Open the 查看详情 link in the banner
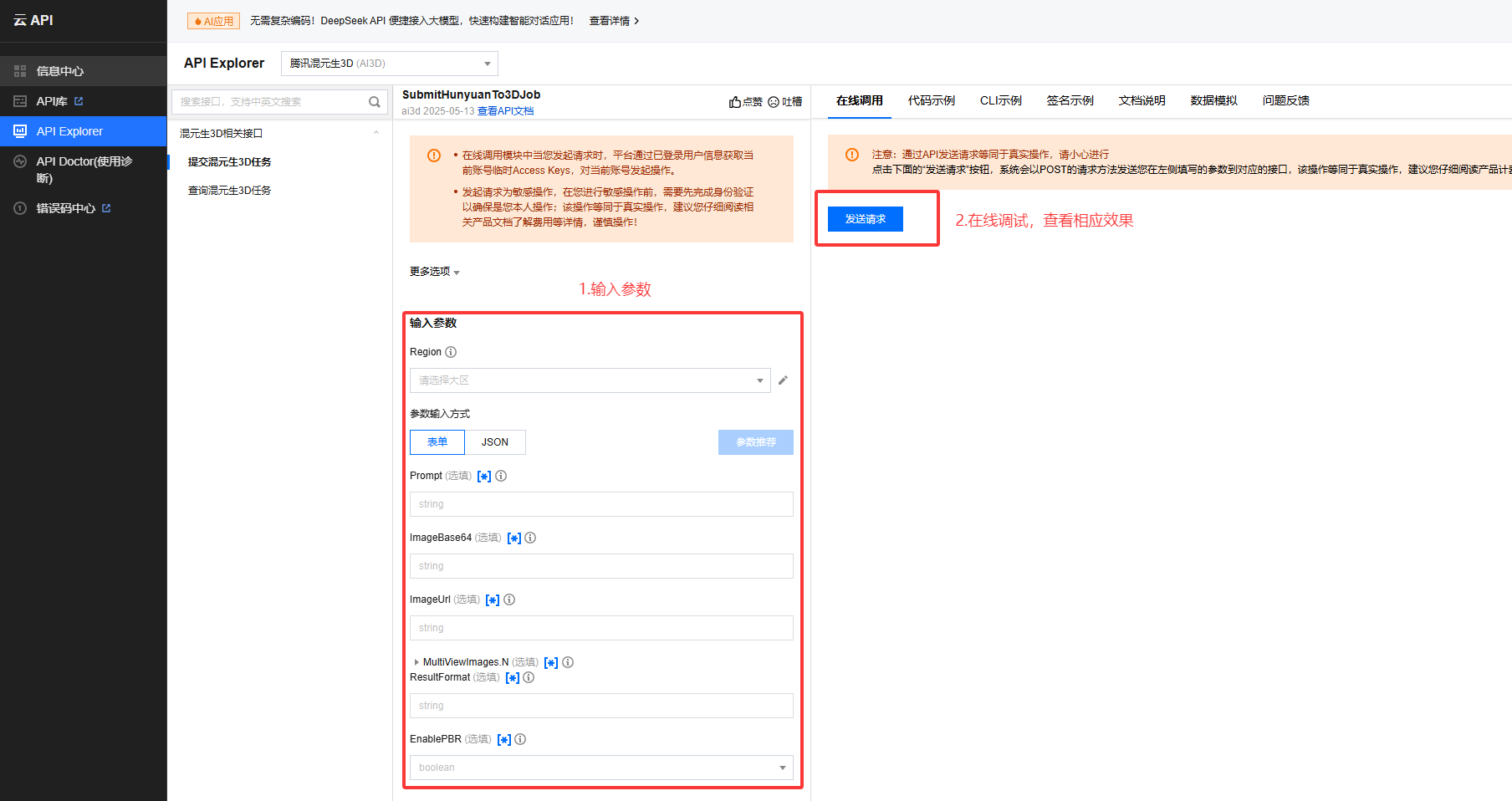Image resolution: width=1512 pixels, height=801 pixels. point(614,21)
